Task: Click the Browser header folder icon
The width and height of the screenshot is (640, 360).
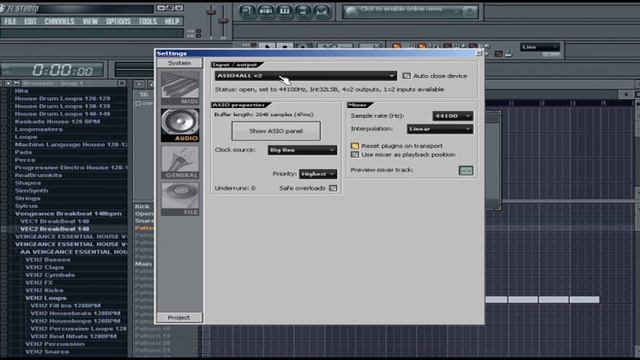Action: [x=16, y=83]
